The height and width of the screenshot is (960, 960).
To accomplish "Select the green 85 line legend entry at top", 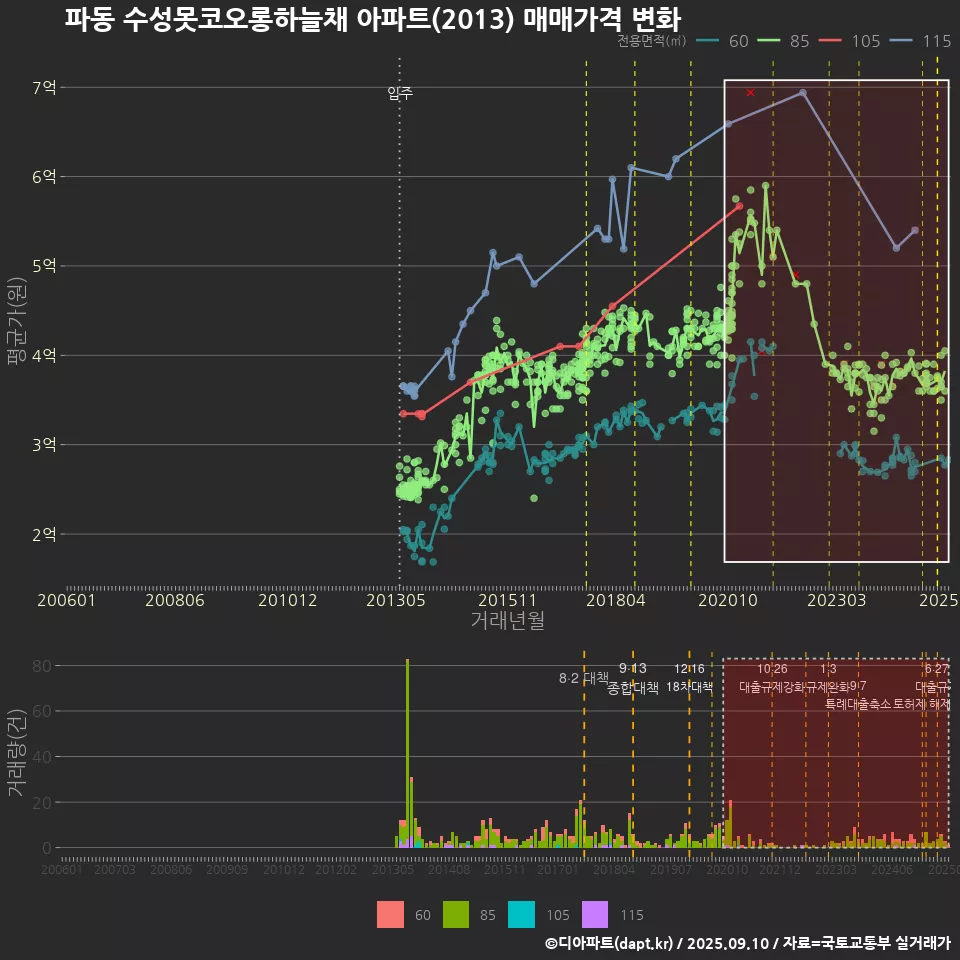I will click(x=784, y=41).
